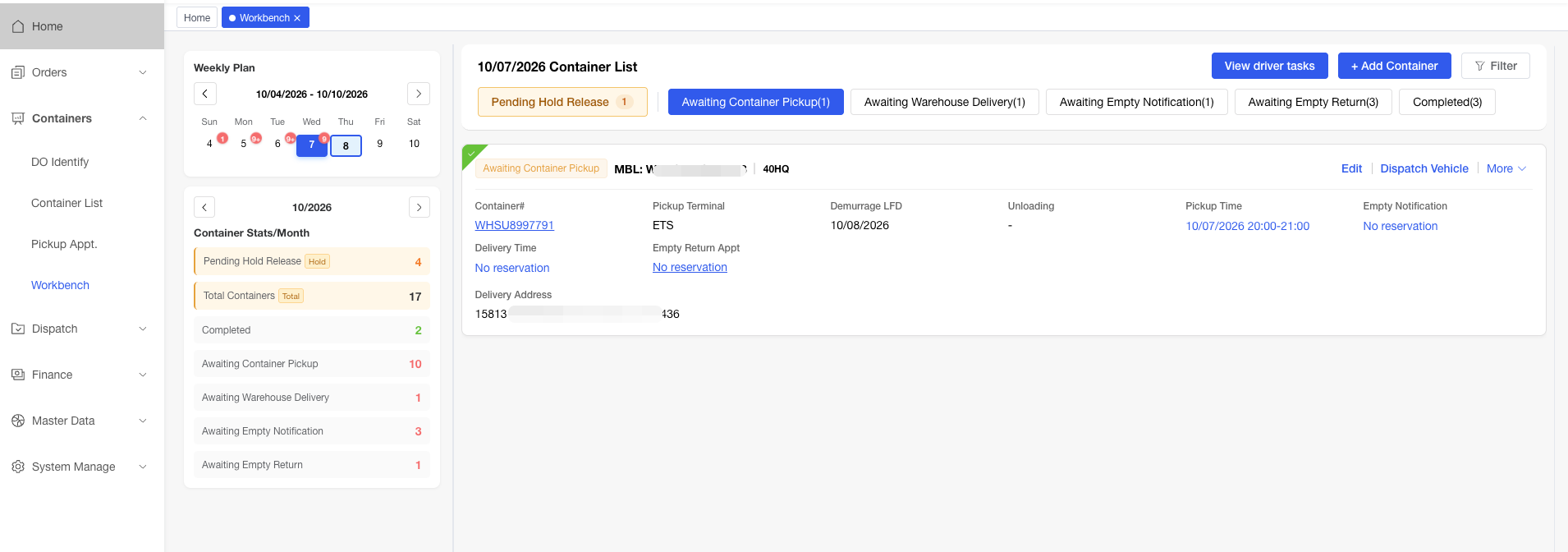
Task: Click the Dispatch icon in sidebar
Action: click(x=18, y=329)
